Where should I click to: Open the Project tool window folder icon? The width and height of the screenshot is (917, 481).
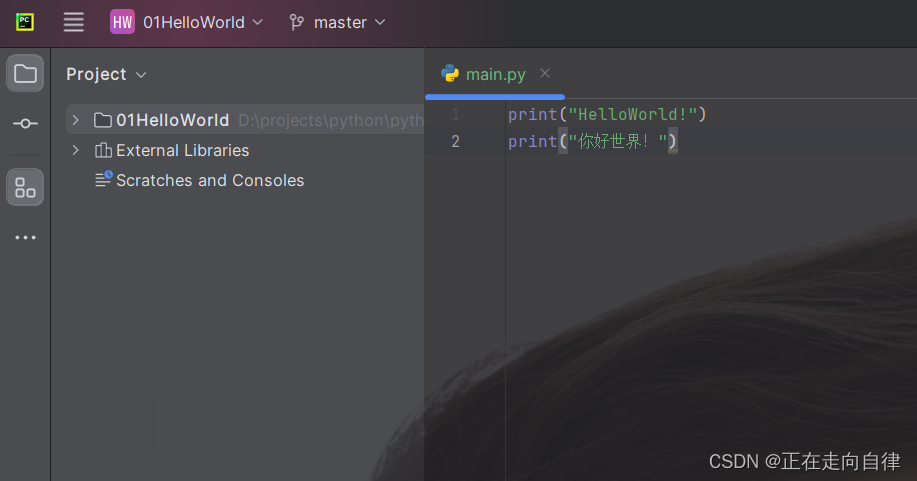tap(25, 73)
